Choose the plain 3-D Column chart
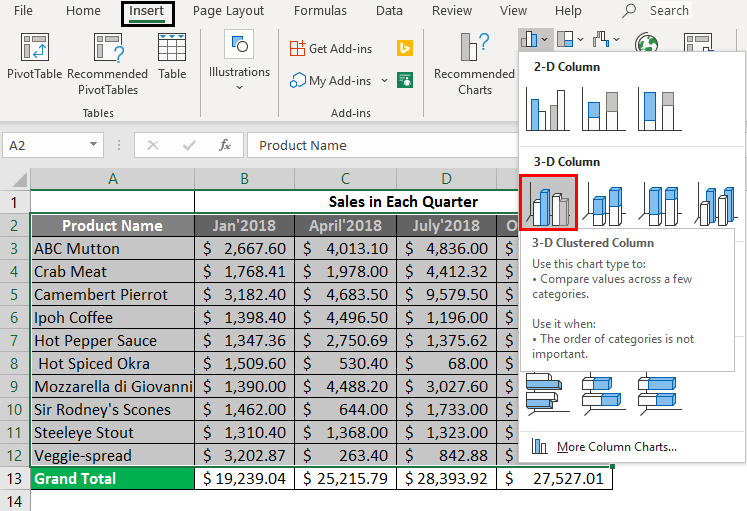 (x=717, y=205)
